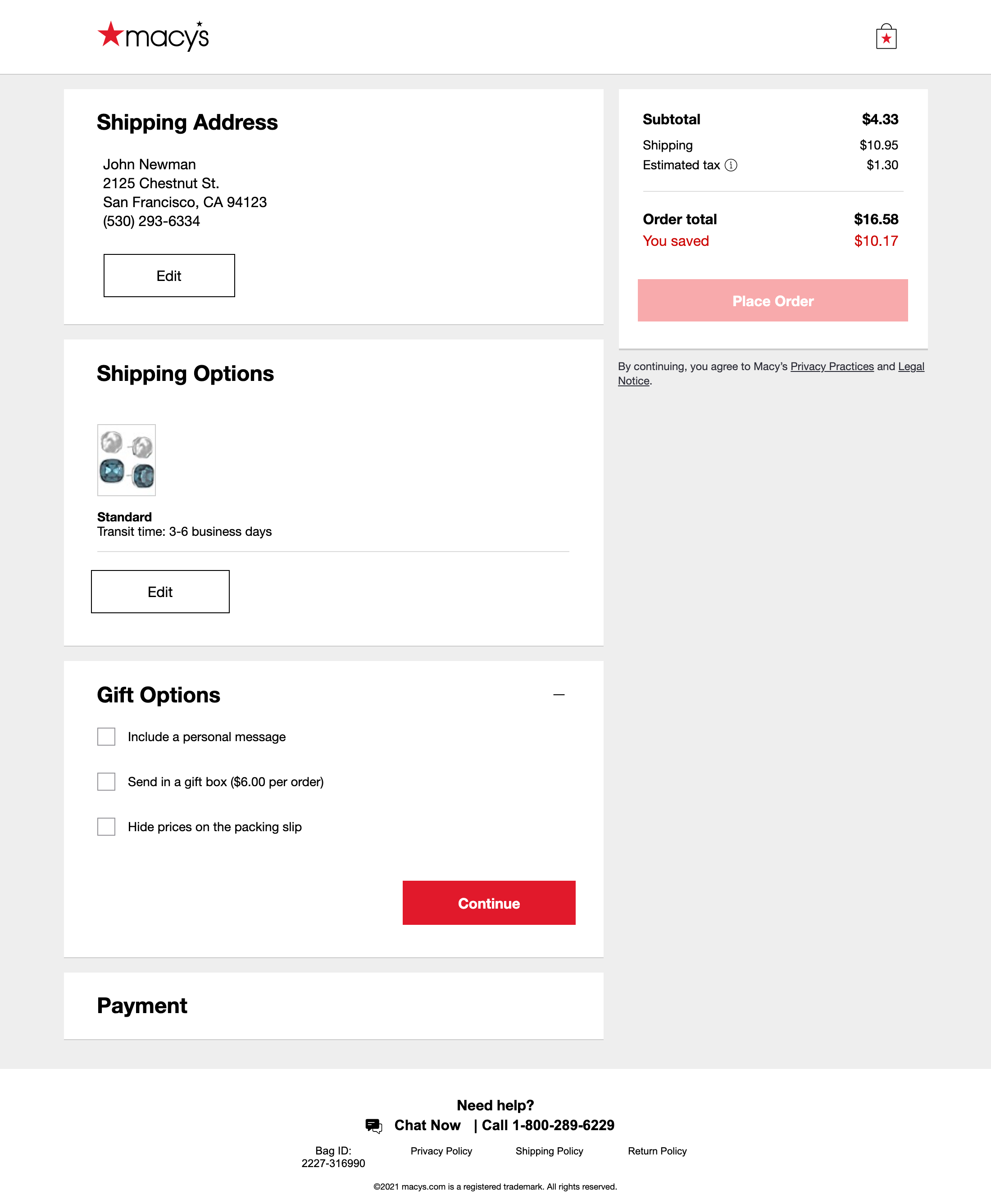Screen dimensions: 991x1204
Task: Open the Return Policy link
Action: 657,1151
